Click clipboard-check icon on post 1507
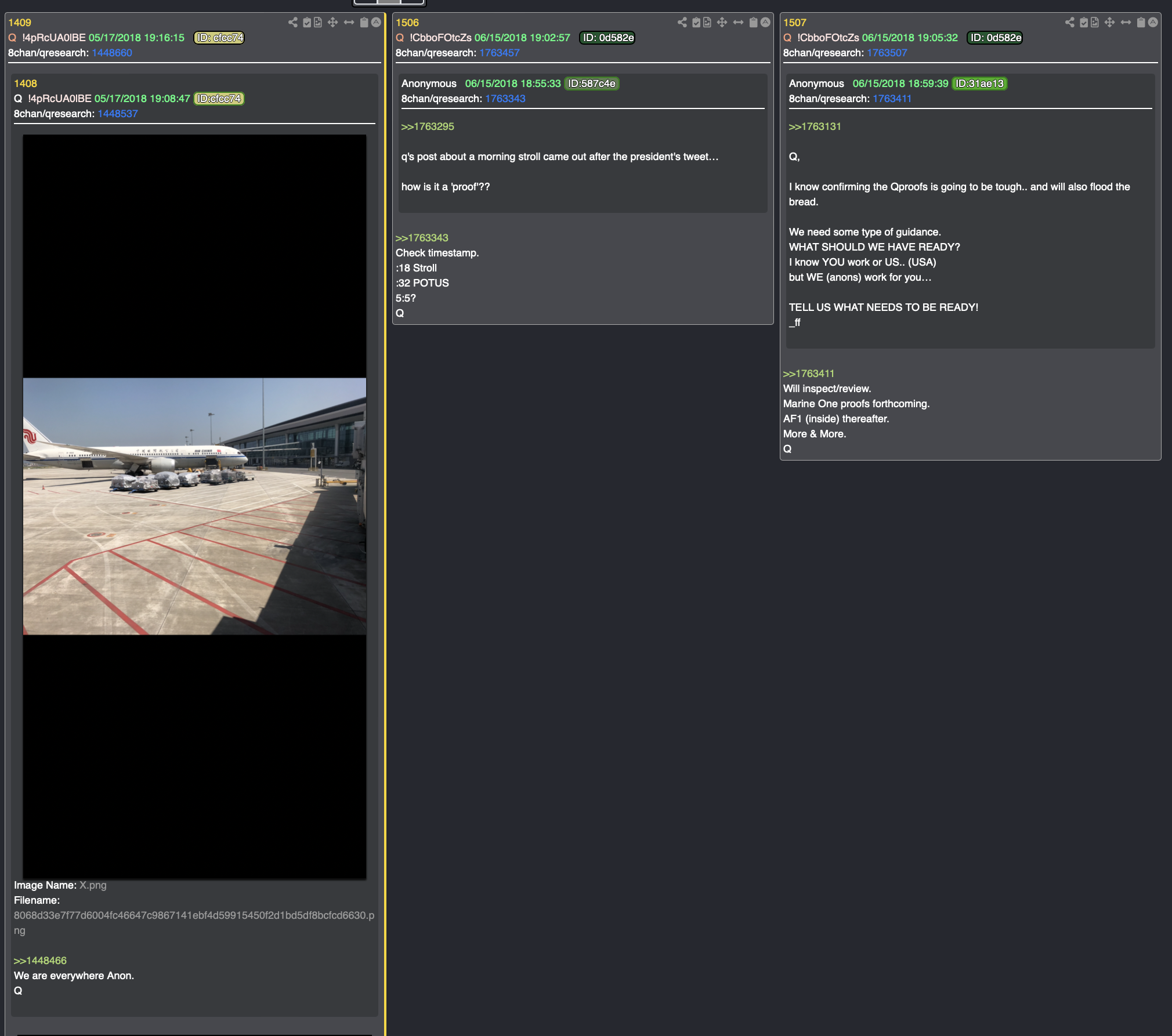 (x=1084, y=22)
